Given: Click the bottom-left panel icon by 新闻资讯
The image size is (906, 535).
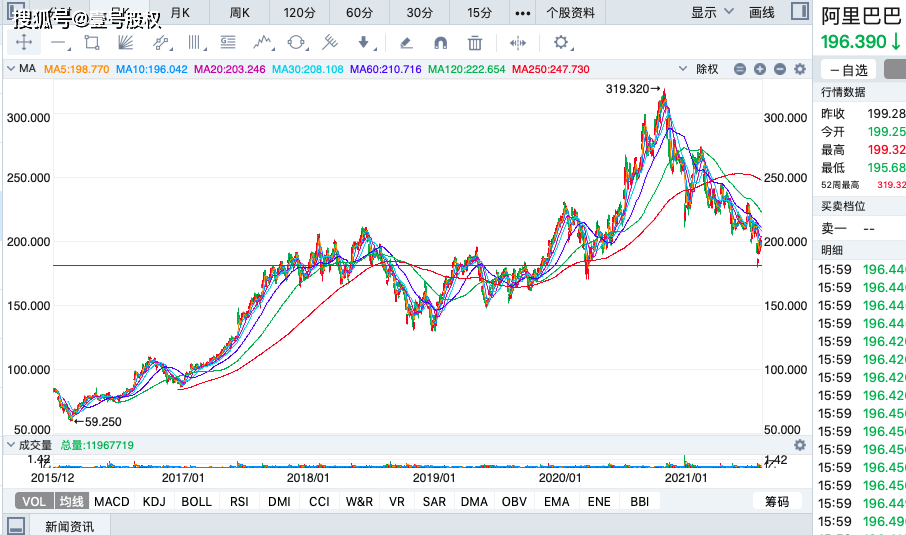Looking at the screenshot, I should tap(16, 526).
